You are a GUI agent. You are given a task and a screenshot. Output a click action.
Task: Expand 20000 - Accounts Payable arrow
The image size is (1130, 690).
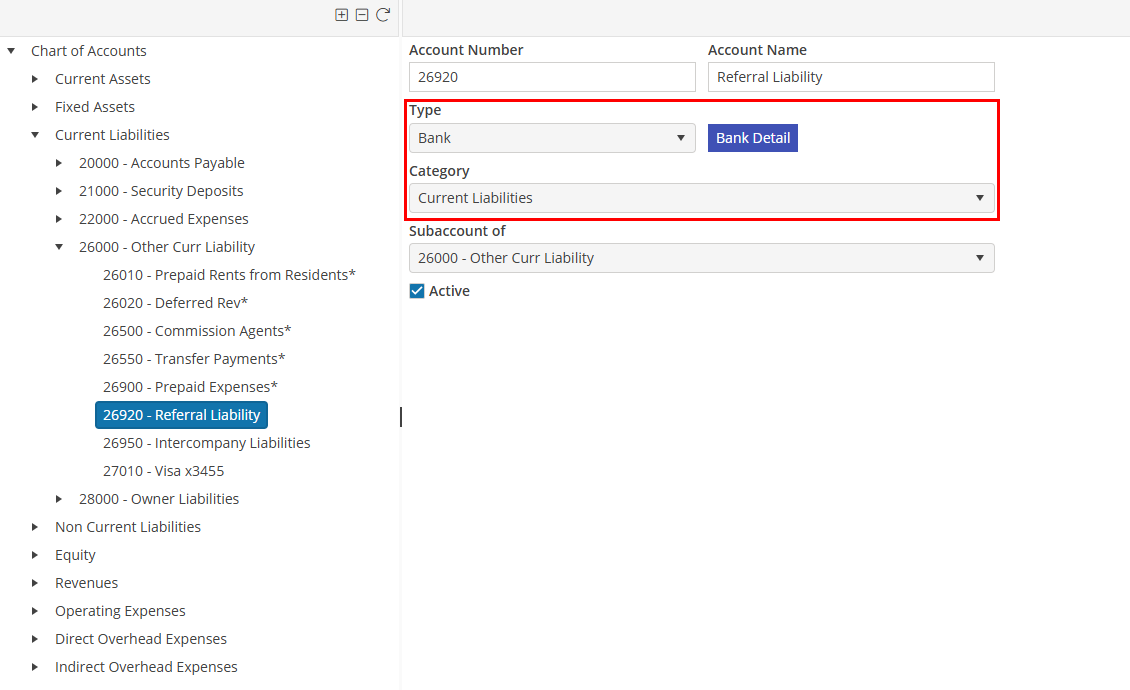coord(59,163)
